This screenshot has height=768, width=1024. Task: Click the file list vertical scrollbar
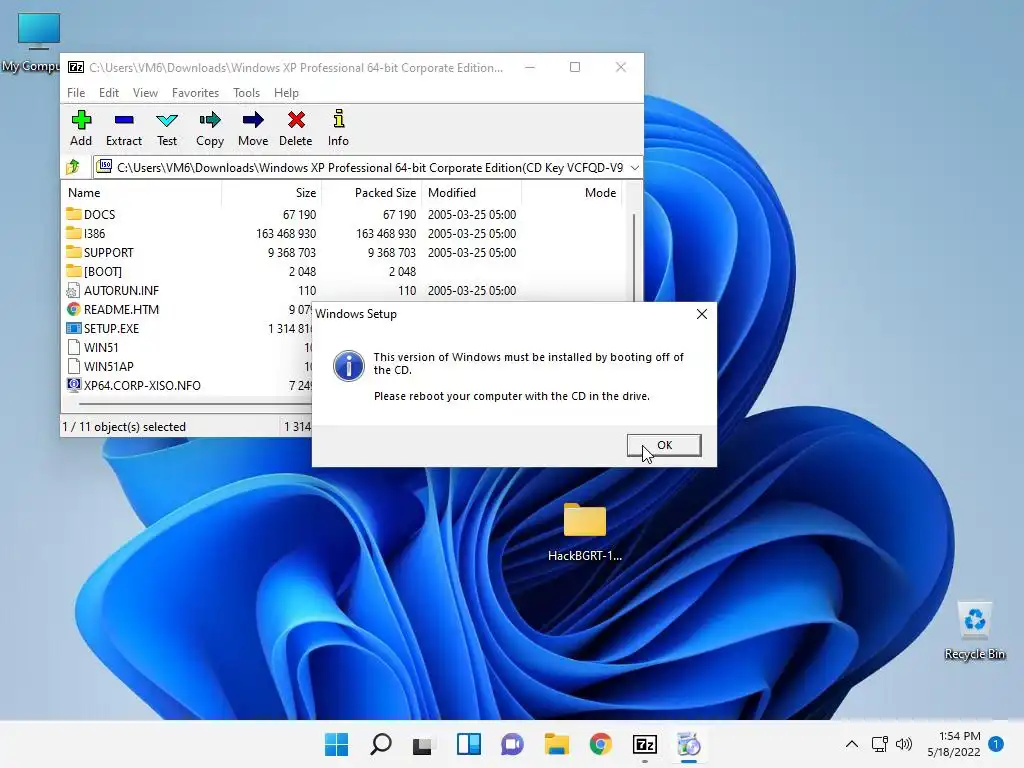[634, 256]
